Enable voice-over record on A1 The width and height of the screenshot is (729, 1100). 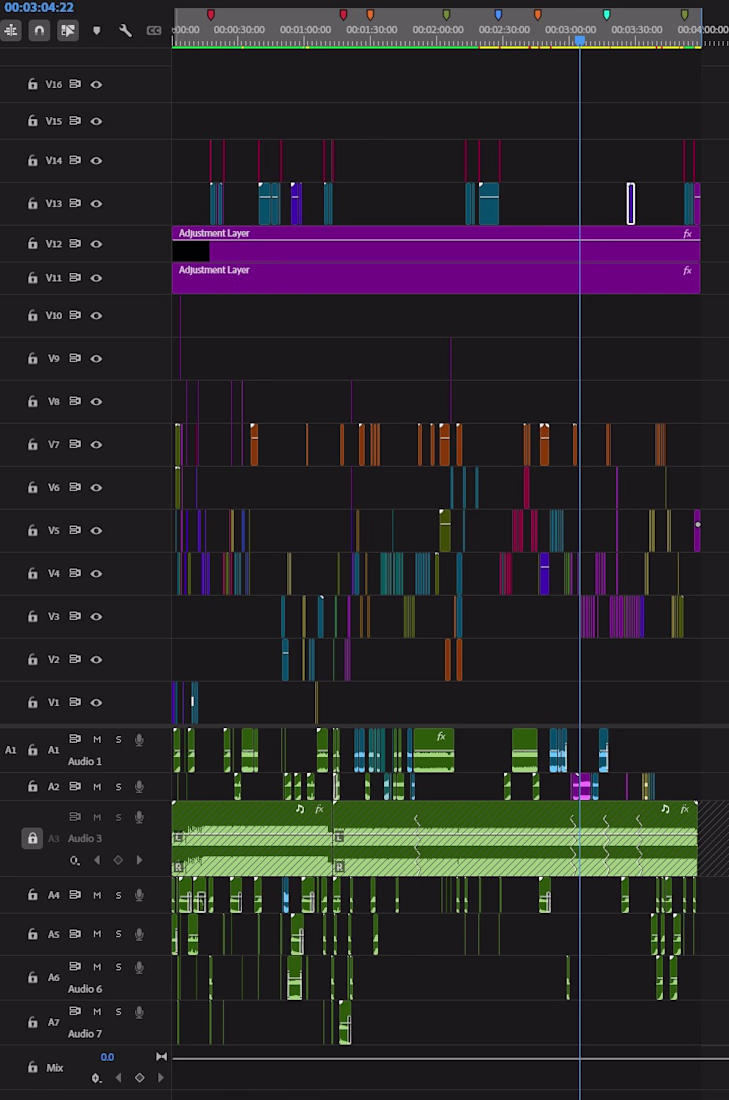tap(139, 739)
